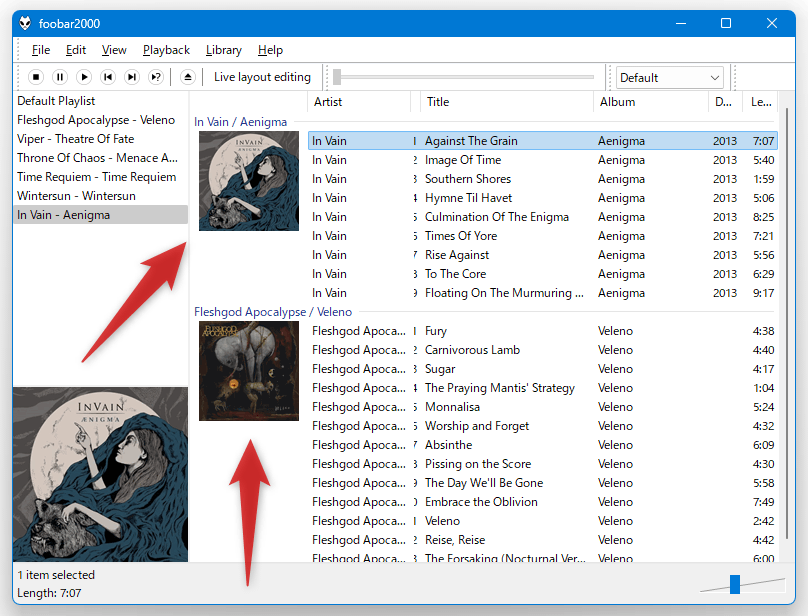Screen dimensions: 808x616
Task: Click Fleshgod Apocalypse / Veleno group header
Action: pos(273,312)
